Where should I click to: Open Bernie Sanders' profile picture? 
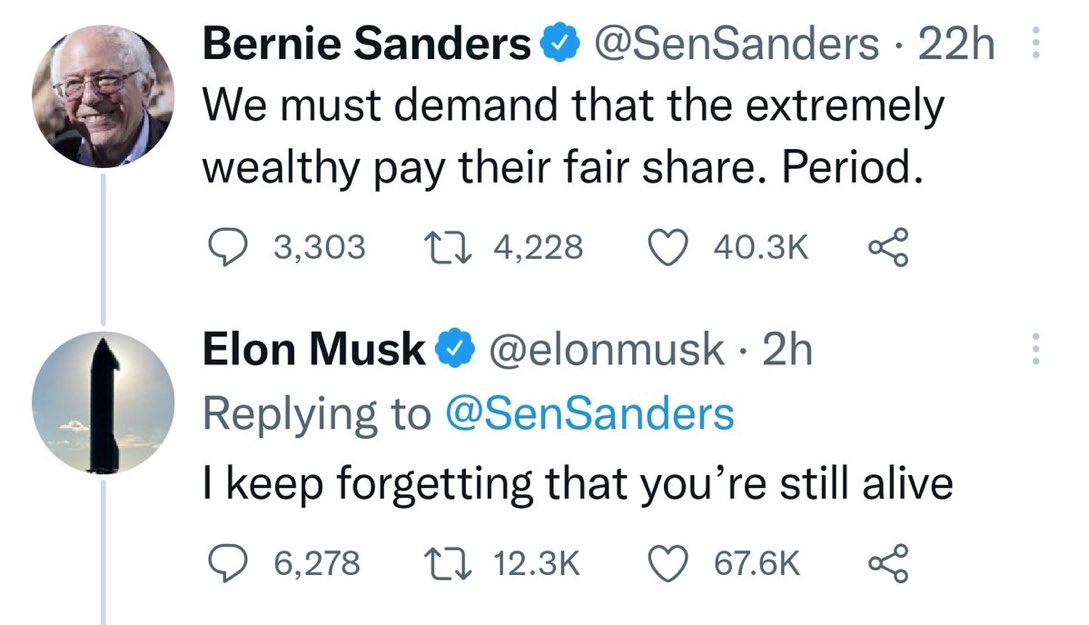click(103, 97)
